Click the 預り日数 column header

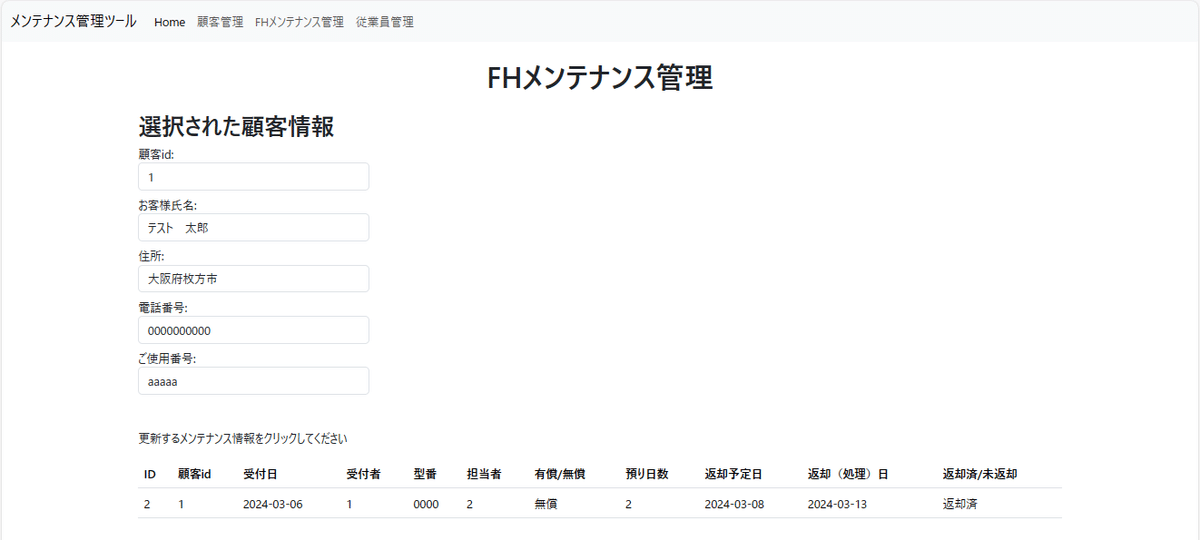tap(647, 474)
